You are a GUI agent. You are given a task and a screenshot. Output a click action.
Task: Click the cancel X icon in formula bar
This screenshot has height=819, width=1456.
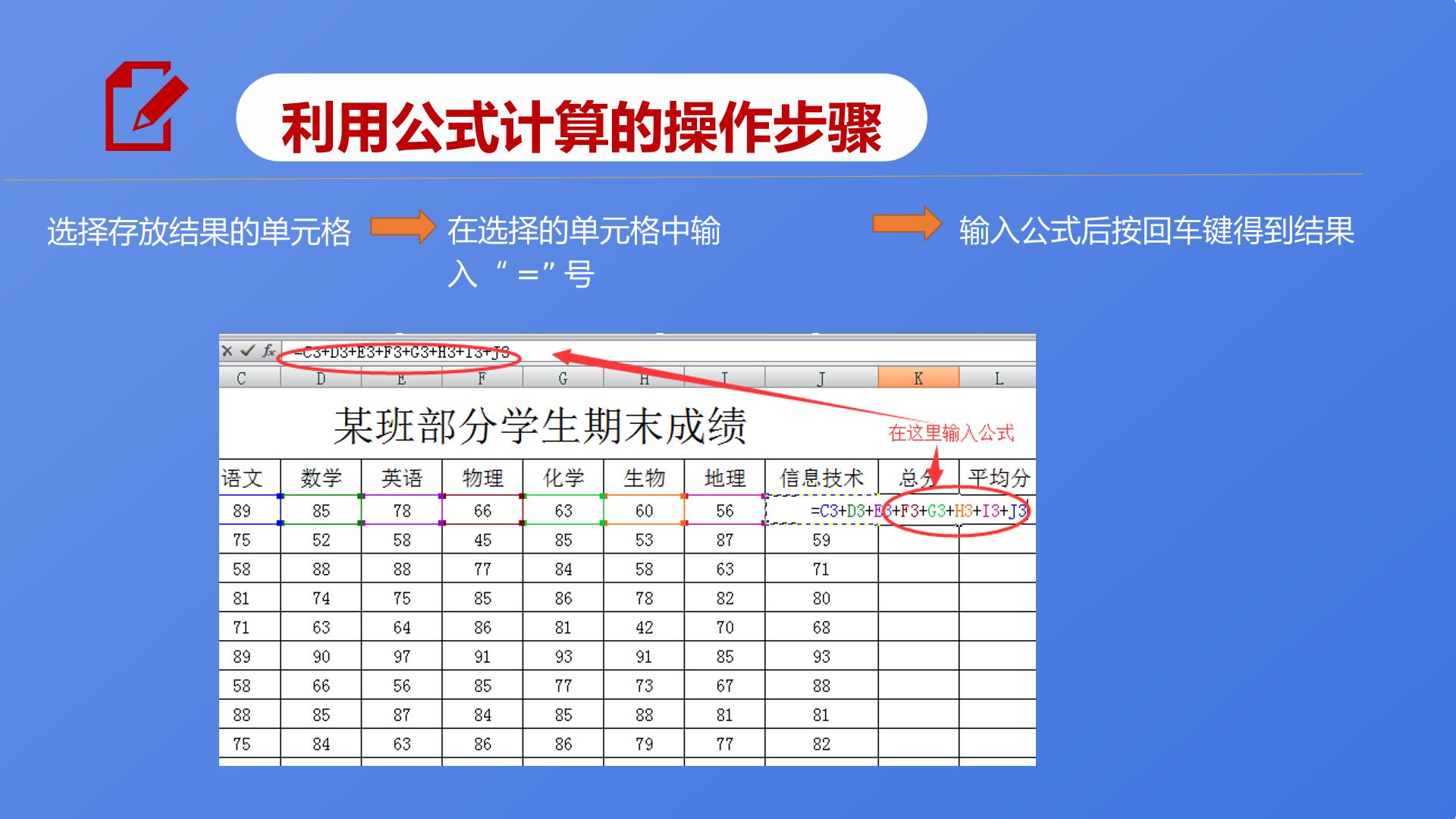[227, 351]
